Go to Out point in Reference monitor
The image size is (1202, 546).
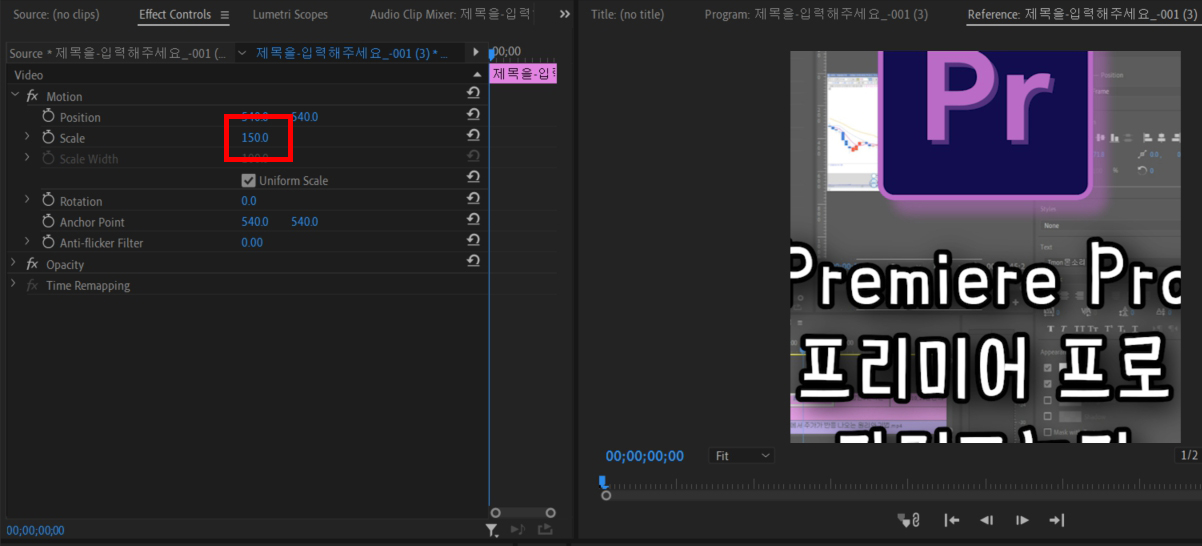[1056, 520]
